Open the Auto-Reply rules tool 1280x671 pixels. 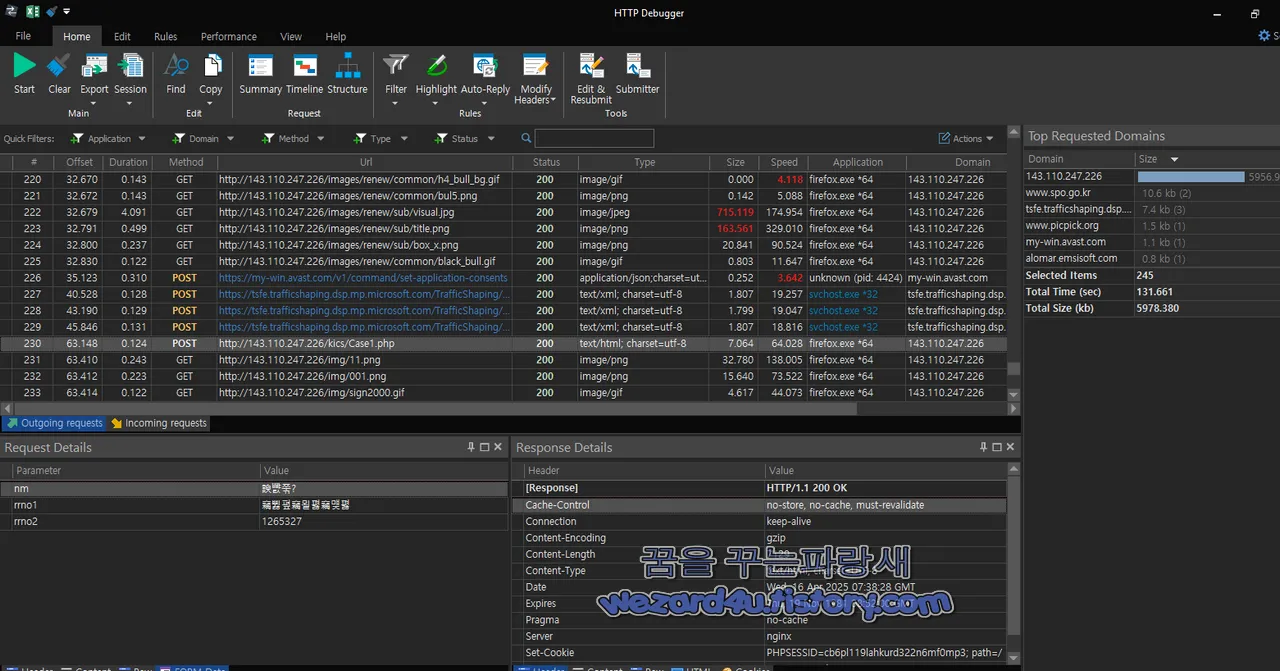[x=485, y=75]
